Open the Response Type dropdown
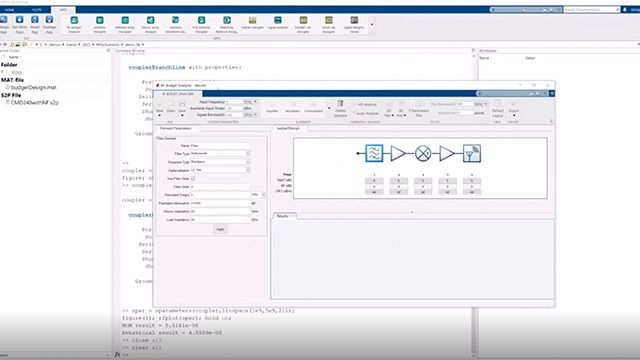Image resolution: width=640 pixels, height=360 pixels. [248, 162]
